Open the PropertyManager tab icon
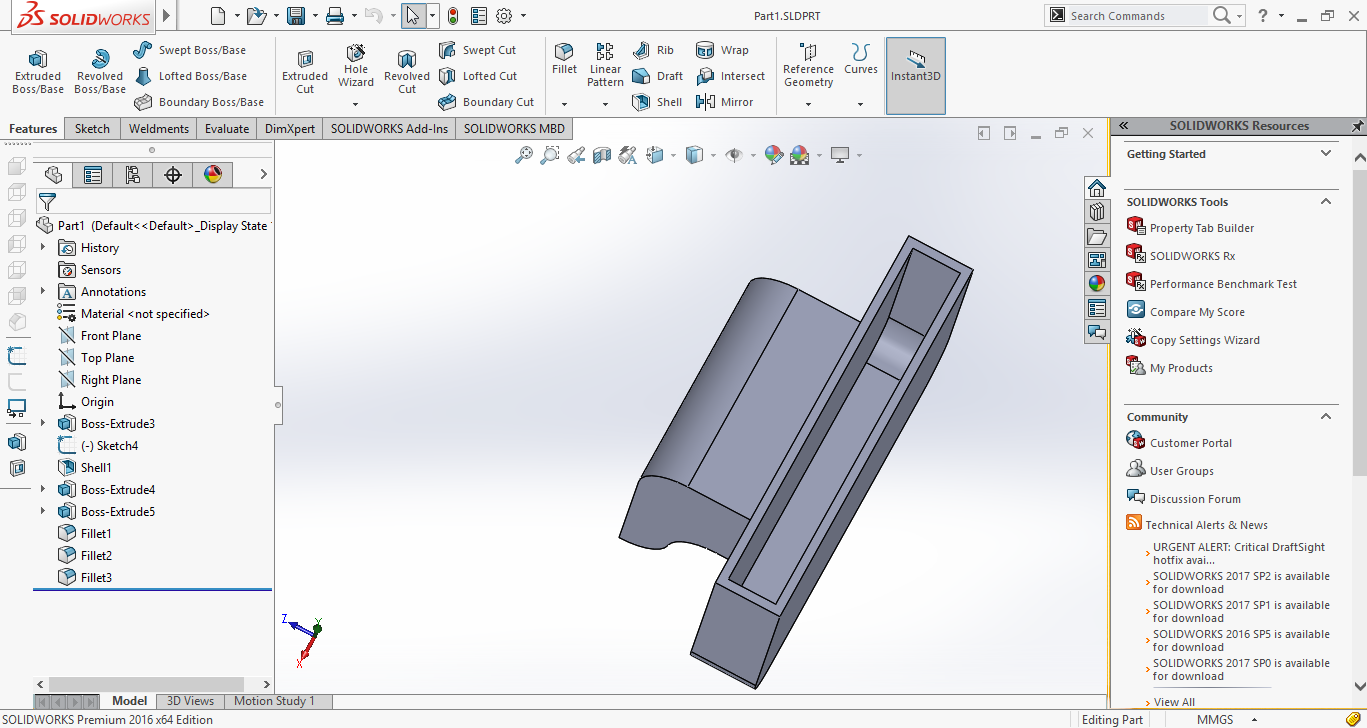 pyautogui.click(x=93, y=175)
